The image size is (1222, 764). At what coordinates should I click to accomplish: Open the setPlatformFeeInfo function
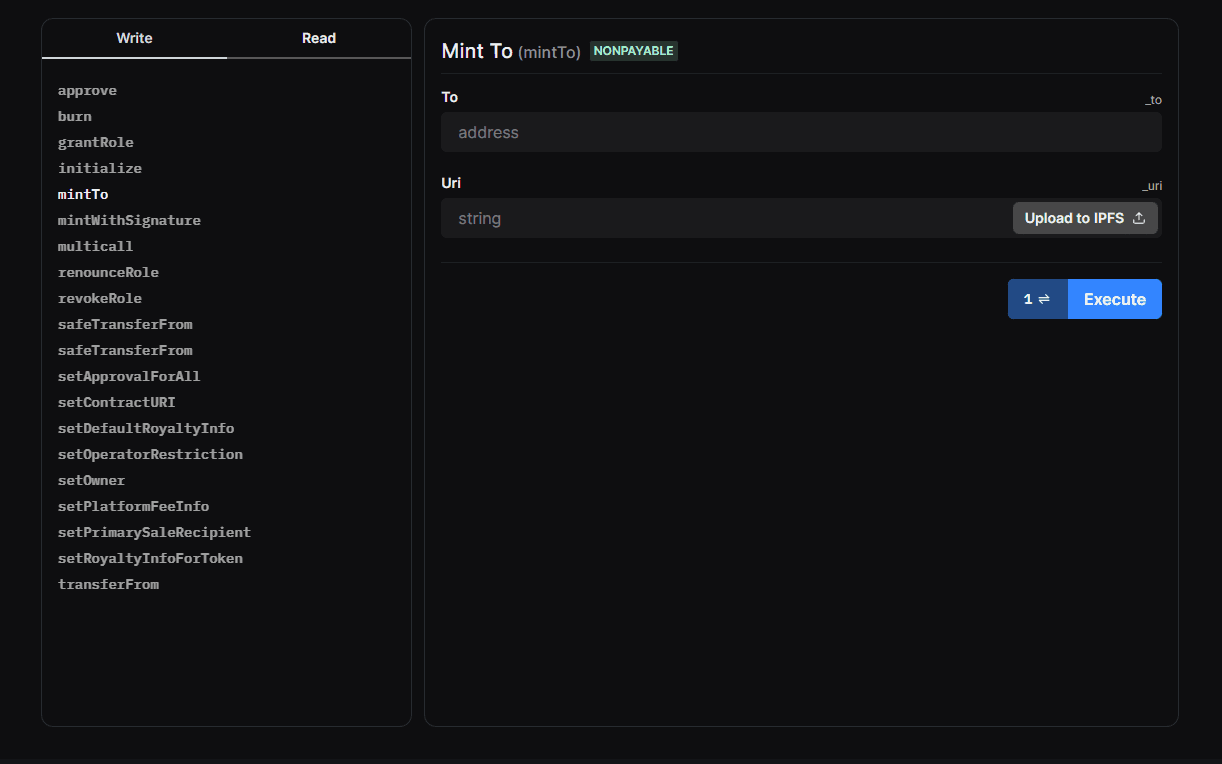coord(133,506)
